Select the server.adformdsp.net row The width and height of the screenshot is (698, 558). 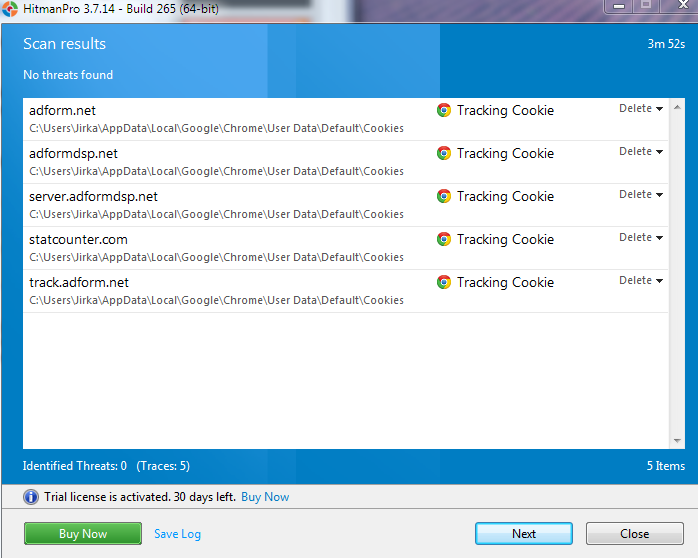click(345, 205)
